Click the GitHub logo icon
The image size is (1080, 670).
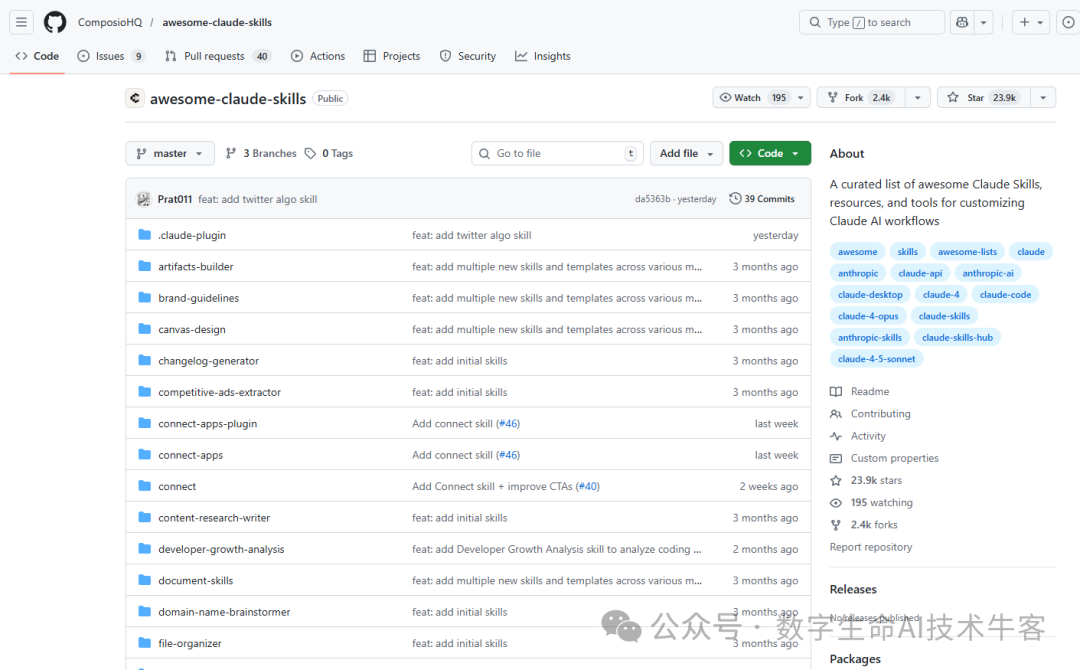point(55,22)
